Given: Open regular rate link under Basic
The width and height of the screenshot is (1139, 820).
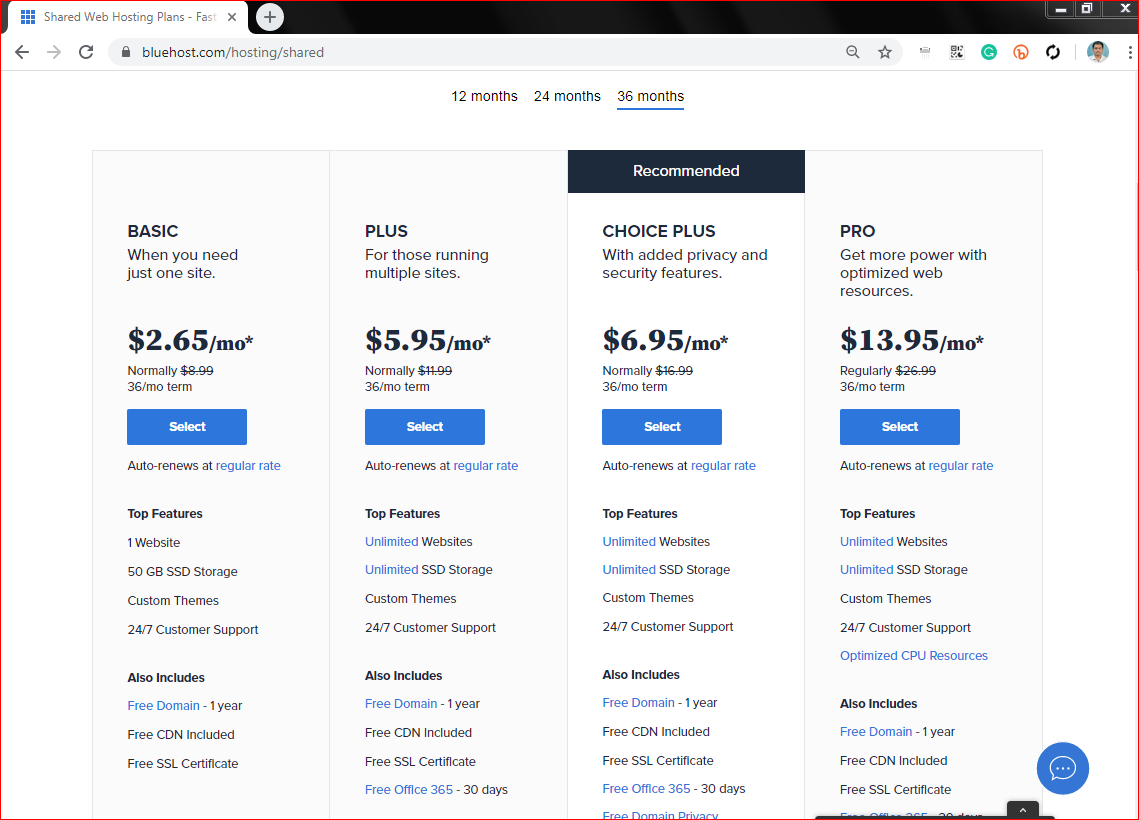Looking at the screenshot, I should point(248,466).
